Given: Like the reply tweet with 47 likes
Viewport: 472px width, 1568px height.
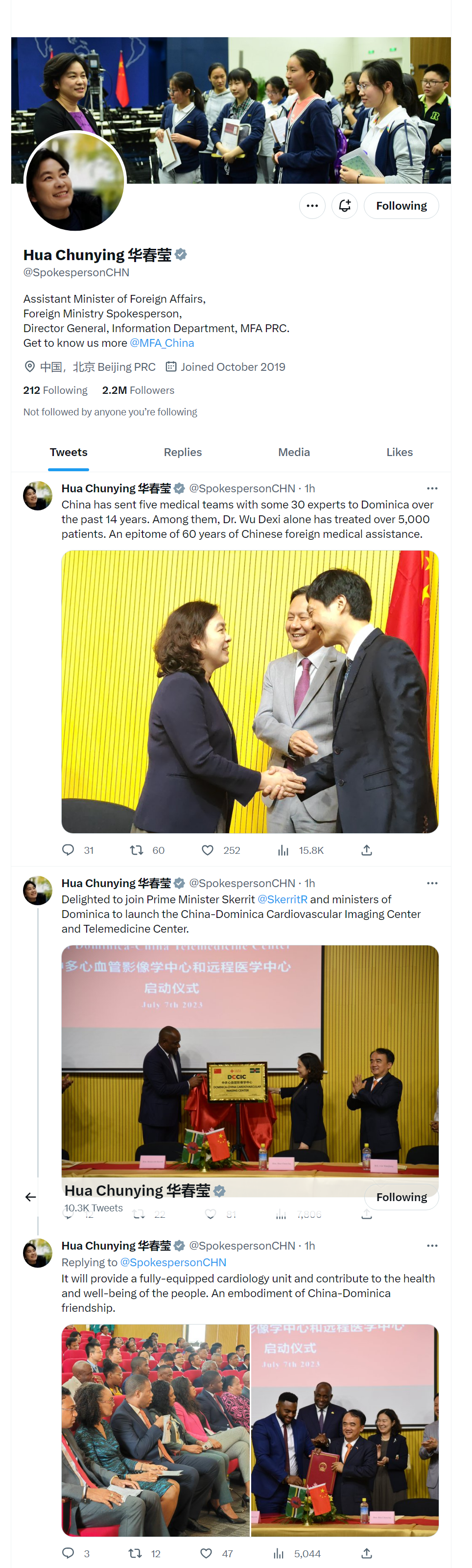Looking at the screenshot, I should click(x=206, y=1553).
